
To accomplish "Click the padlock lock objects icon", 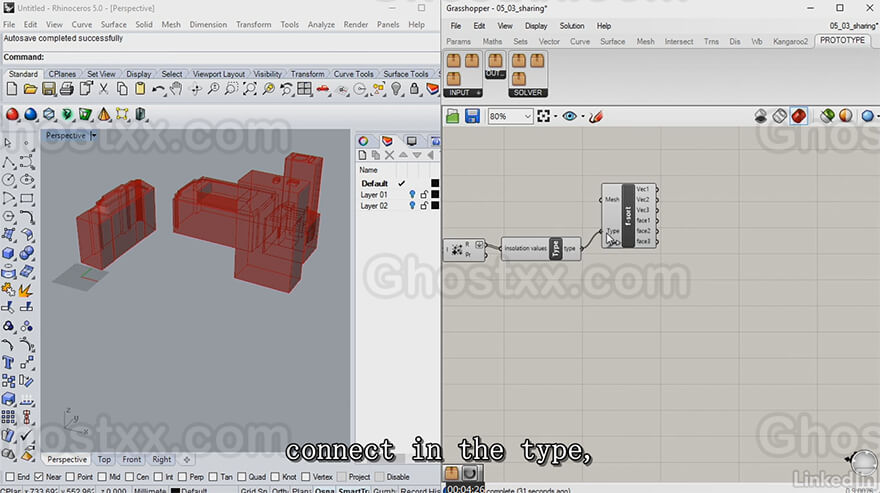I will click(x=414, y=89).
